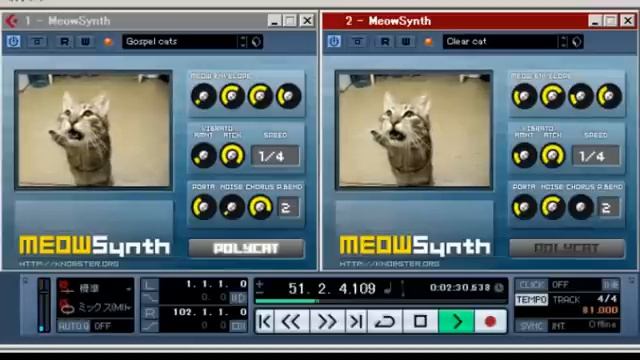This screenshot has width=640, height=360.
Task: Click second Meow Envelope knob in MeowSynth 2
Action: [552, 96]
